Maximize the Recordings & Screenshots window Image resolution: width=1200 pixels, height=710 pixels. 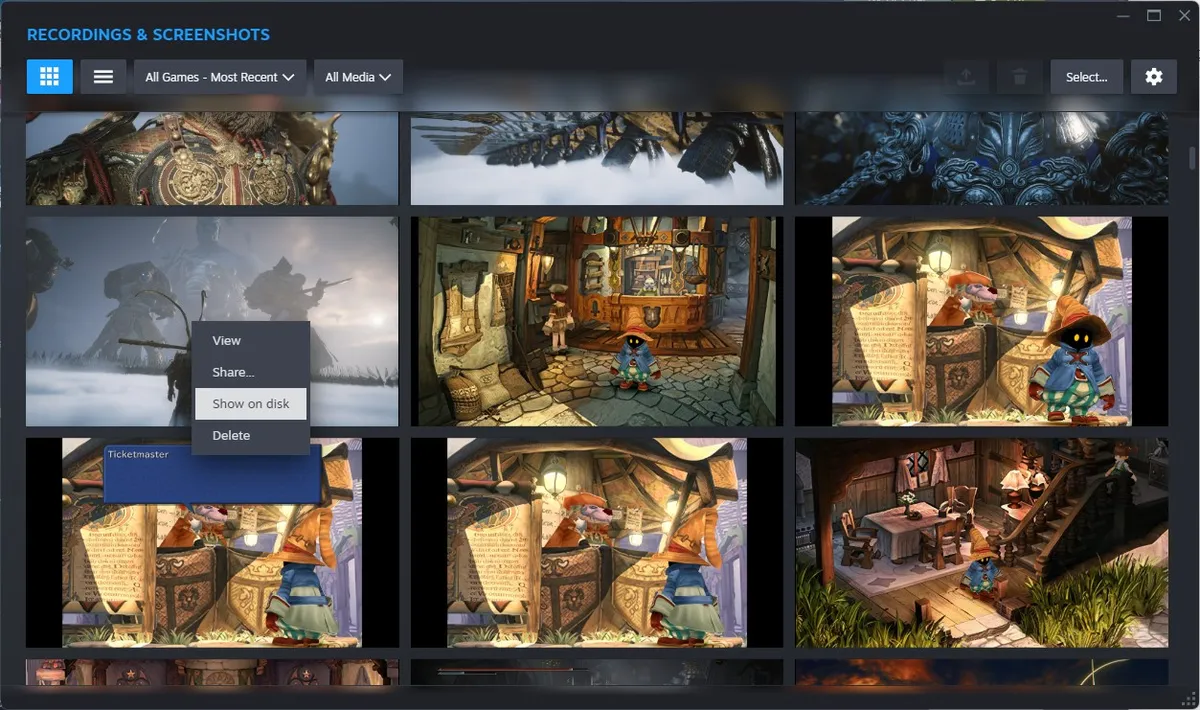point(1154,15)
